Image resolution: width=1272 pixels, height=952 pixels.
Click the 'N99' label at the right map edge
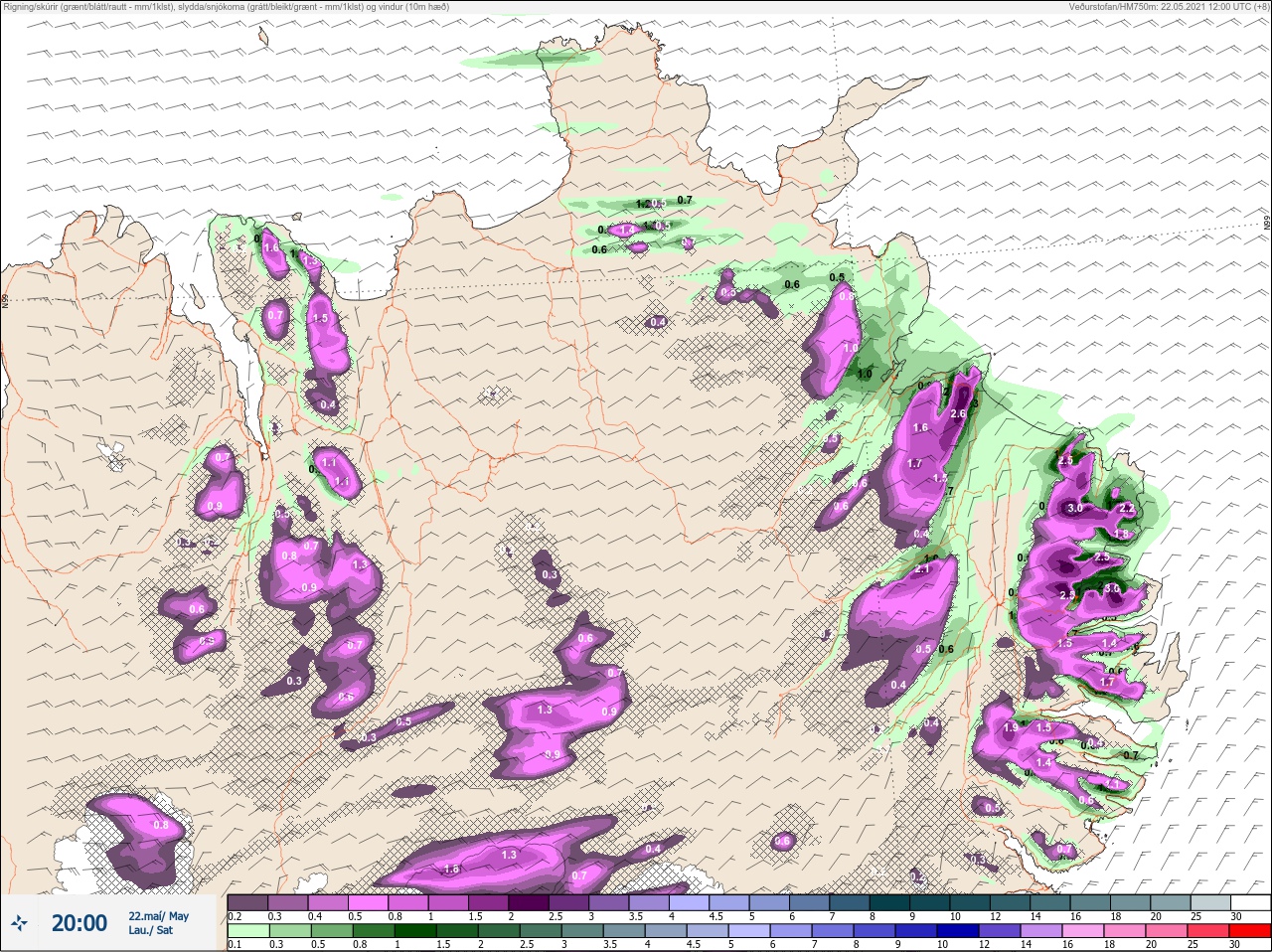point(1267,225)
